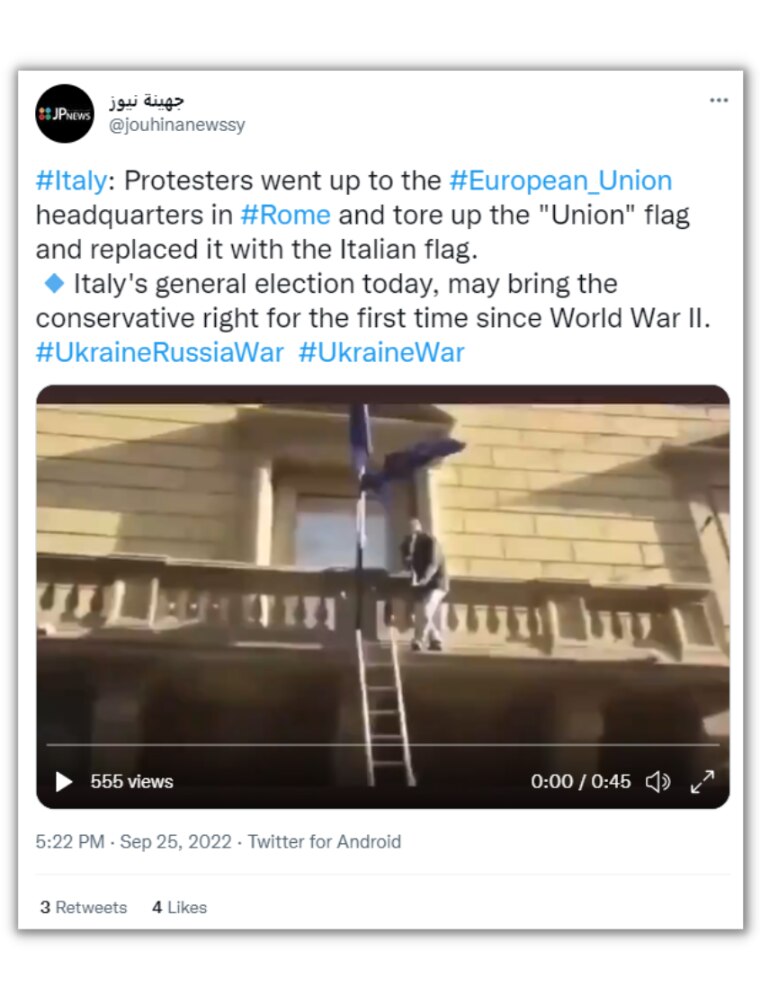Click the 555 views counter
Viewport: 760px width, 1000px height.
(x=132, y=782)
